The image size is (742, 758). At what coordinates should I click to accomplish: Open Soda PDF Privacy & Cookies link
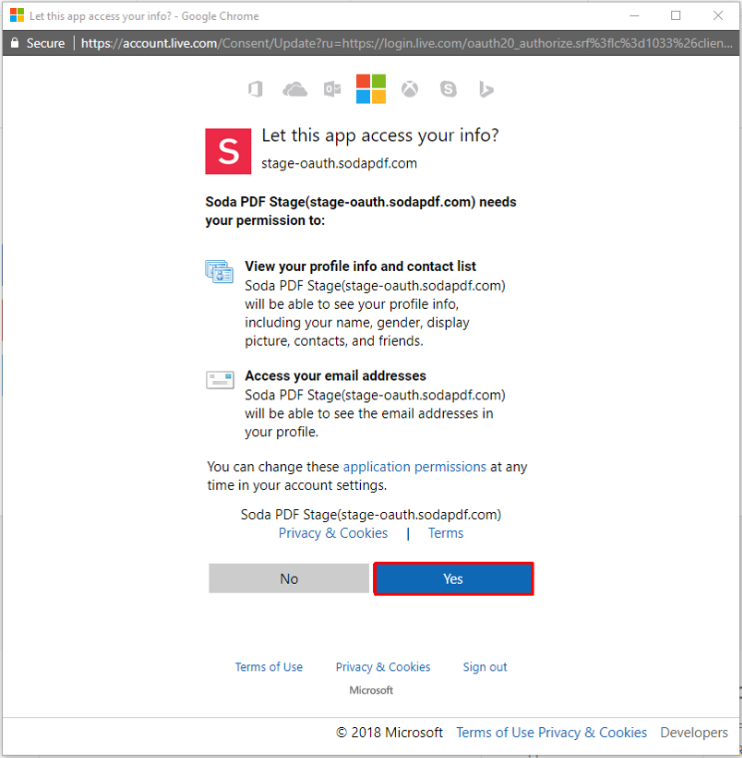(x=333, y=533)
